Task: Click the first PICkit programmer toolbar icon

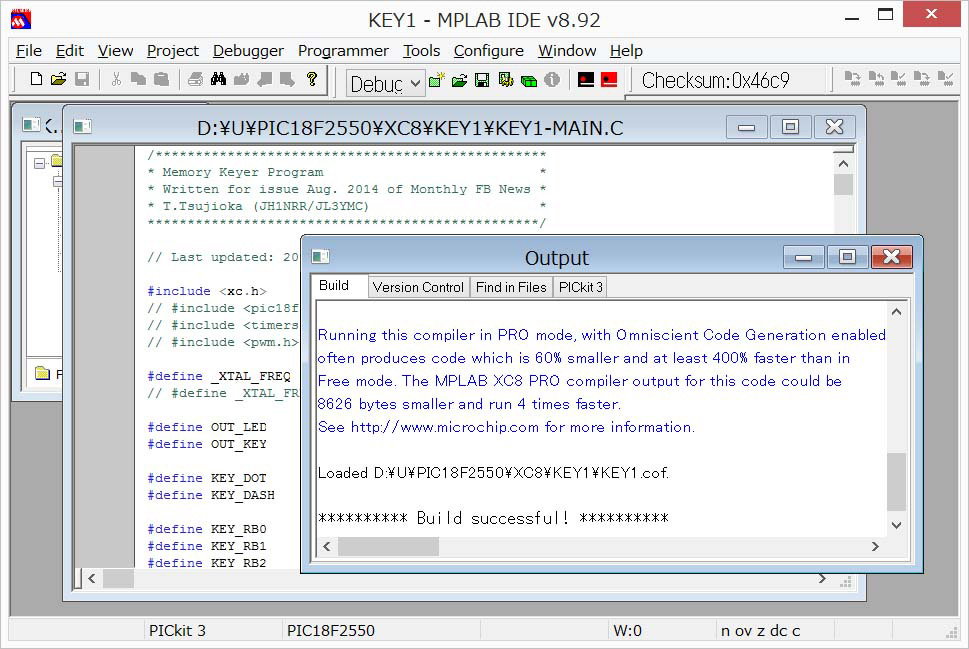Action: point(852,78)
